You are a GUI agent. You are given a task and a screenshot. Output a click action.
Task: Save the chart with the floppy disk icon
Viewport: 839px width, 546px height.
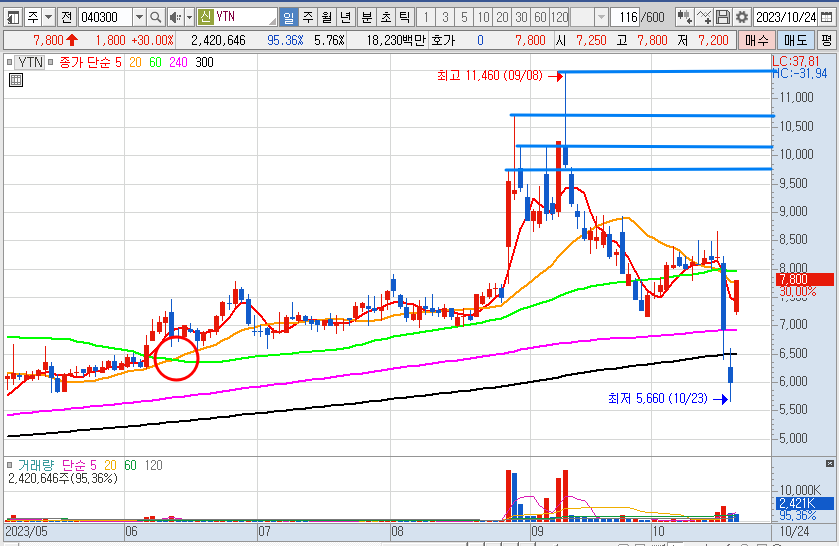point(723,18)
